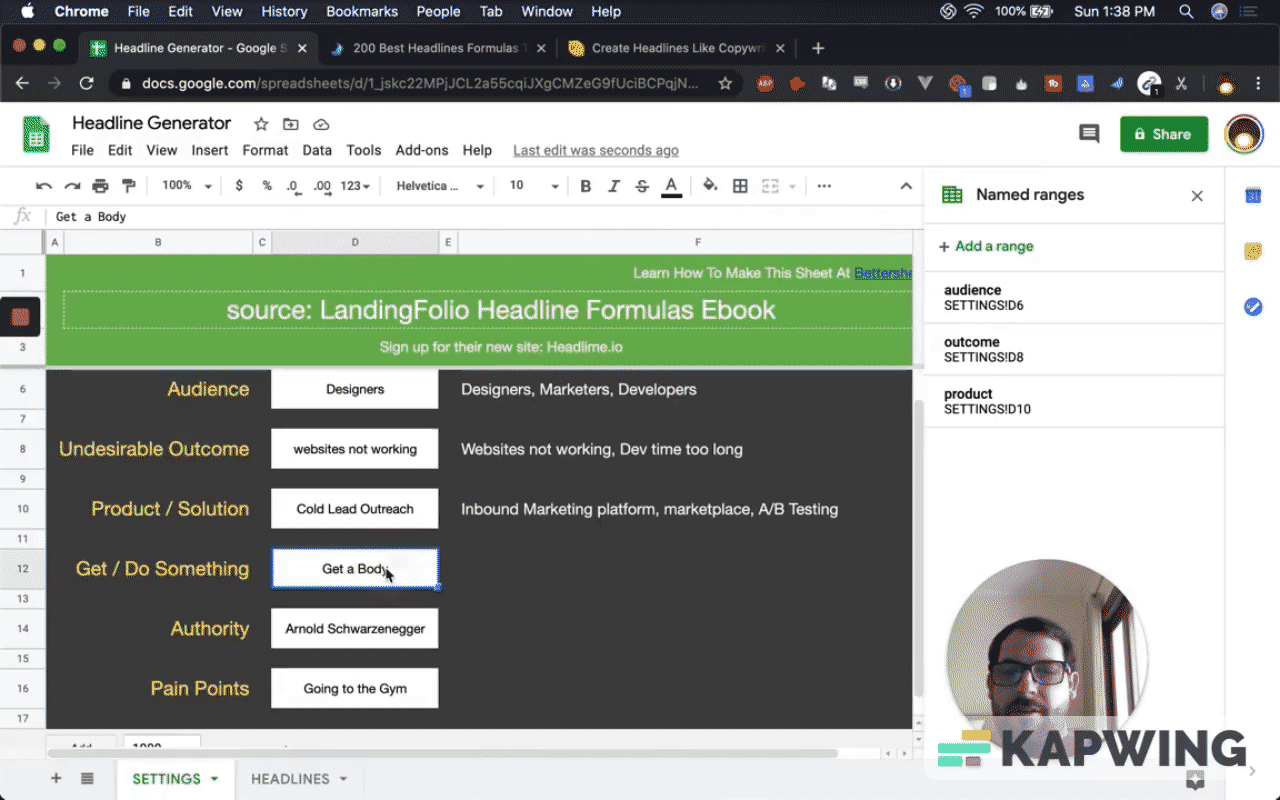Viewport: 1280px width, 800px height.
Task: Select the cell containing 'Cold Lead Outreach'
Action: pyautogui.click(x=355, y=509)
